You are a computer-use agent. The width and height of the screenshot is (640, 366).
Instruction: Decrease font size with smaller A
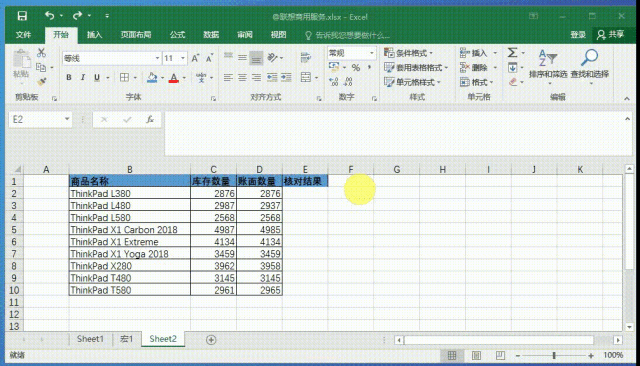click(209, 58)
